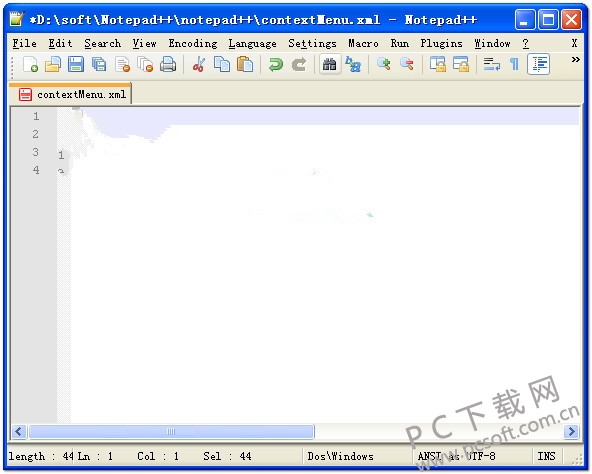Image resolution: width=592 pixels, height=474 pixels.
Task: Click the horizontal scrollbar thumb
Action: point(171,431)
